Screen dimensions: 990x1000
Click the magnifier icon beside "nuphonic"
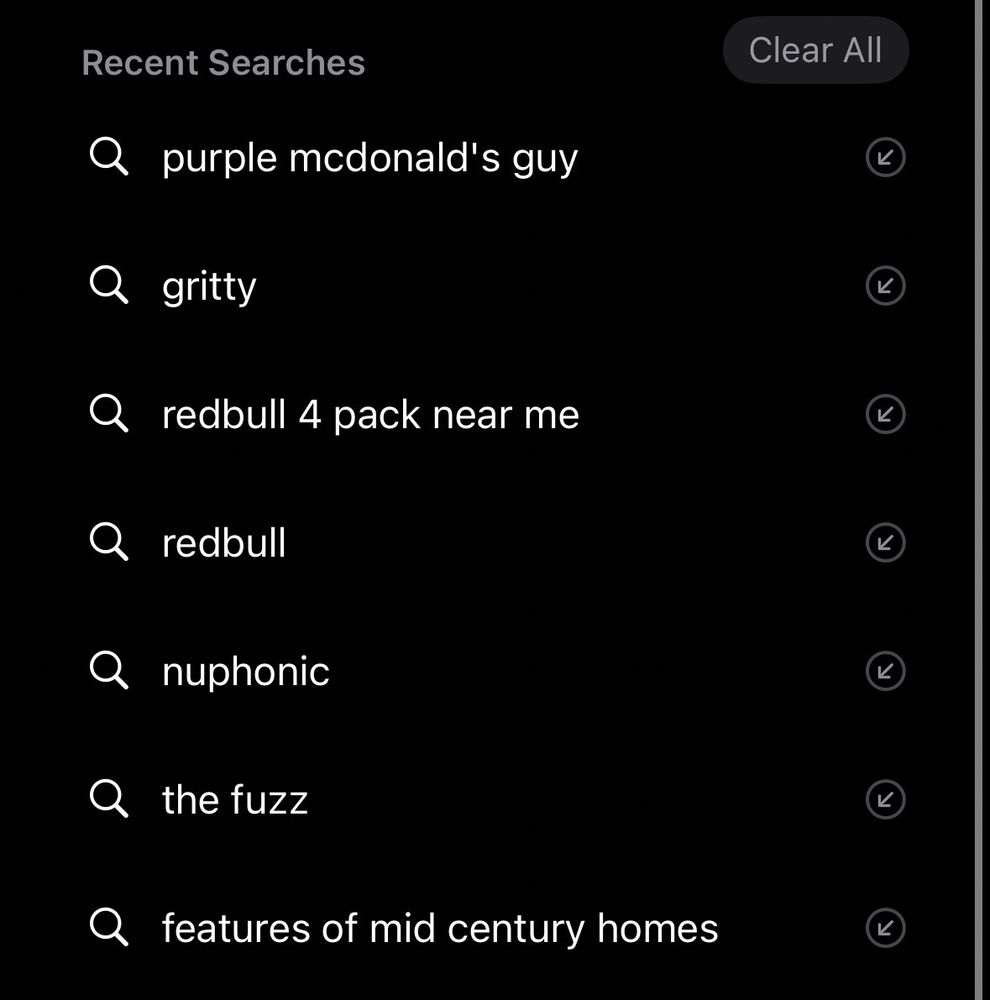109,671
